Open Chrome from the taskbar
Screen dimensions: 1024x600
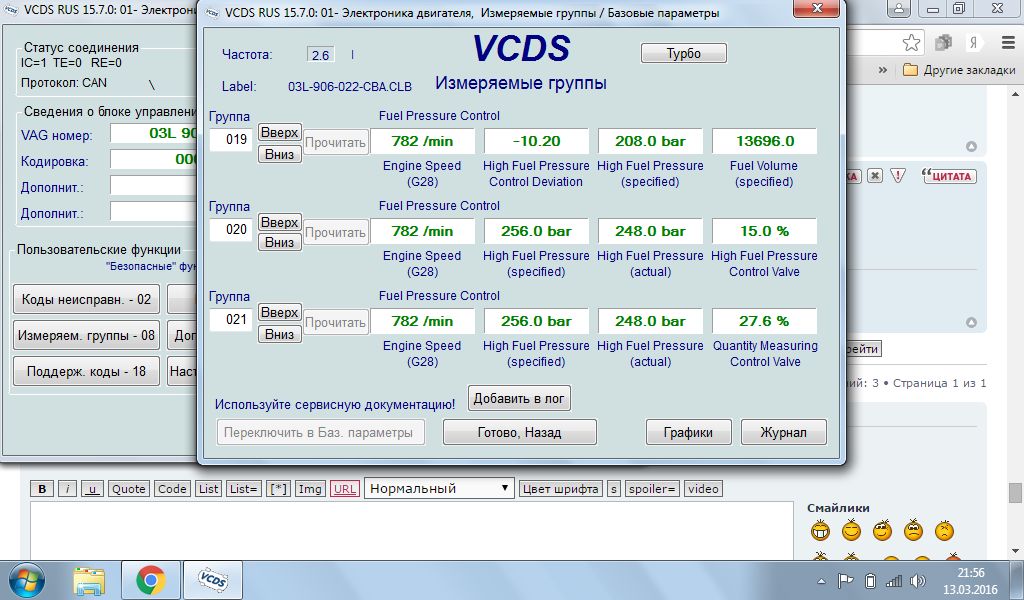[x=151, y=579]
